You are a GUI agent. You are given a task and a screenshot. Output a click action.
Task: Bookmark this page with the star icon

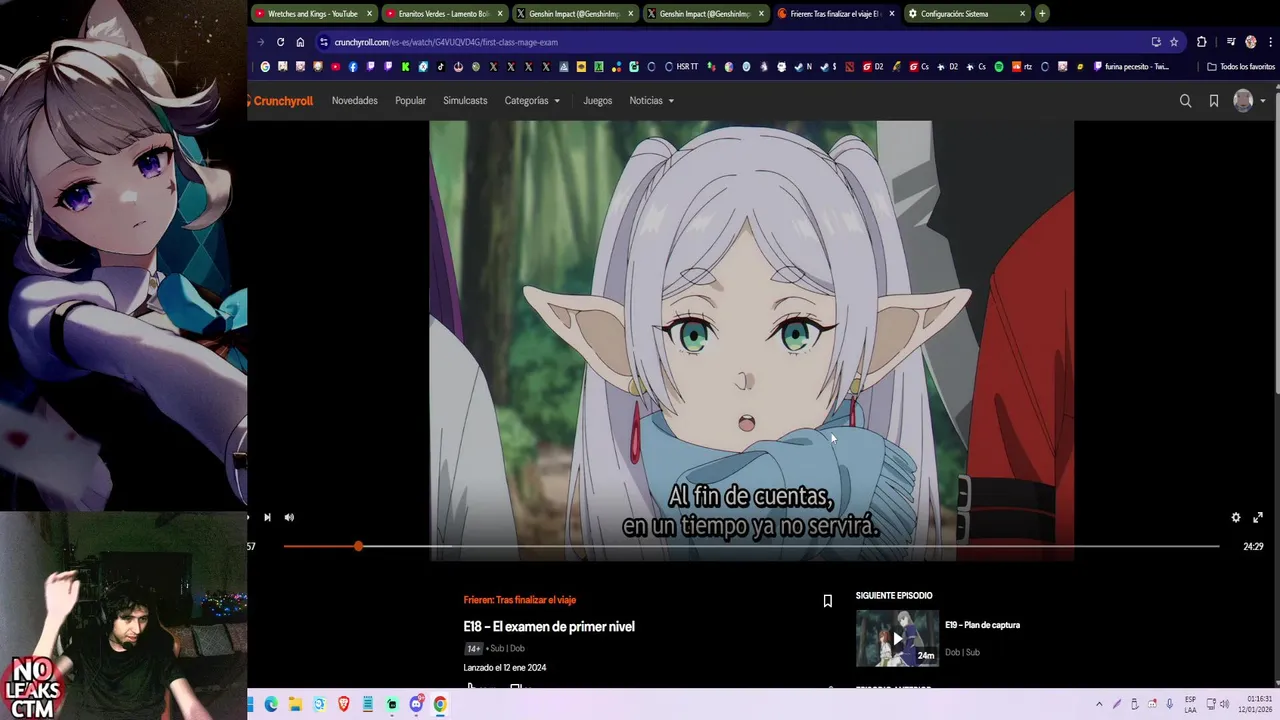[x=1174, y=42]
